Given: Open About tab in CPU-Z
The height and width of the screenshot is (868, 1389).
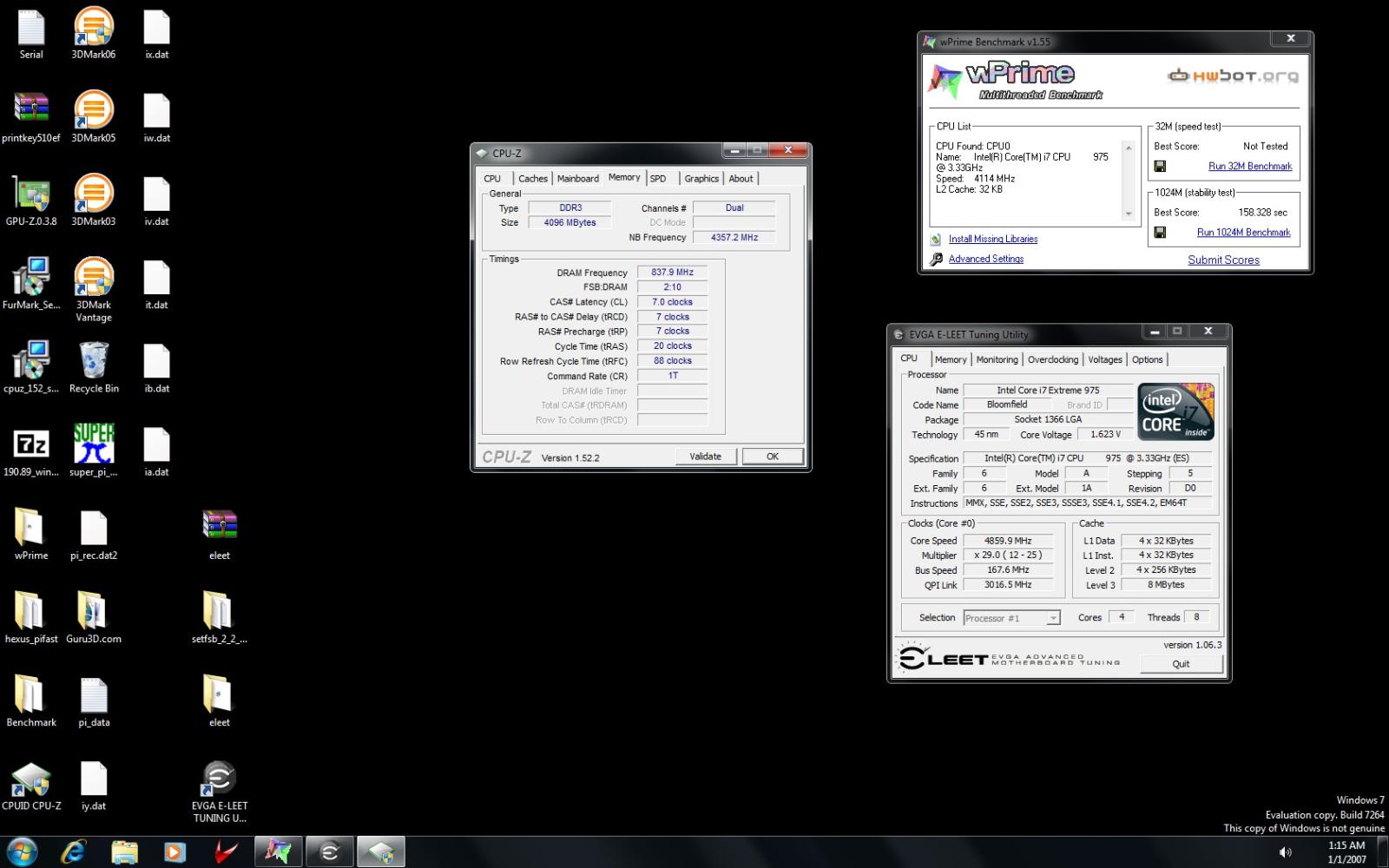Looking at the screenshot, I should (741, 178).
